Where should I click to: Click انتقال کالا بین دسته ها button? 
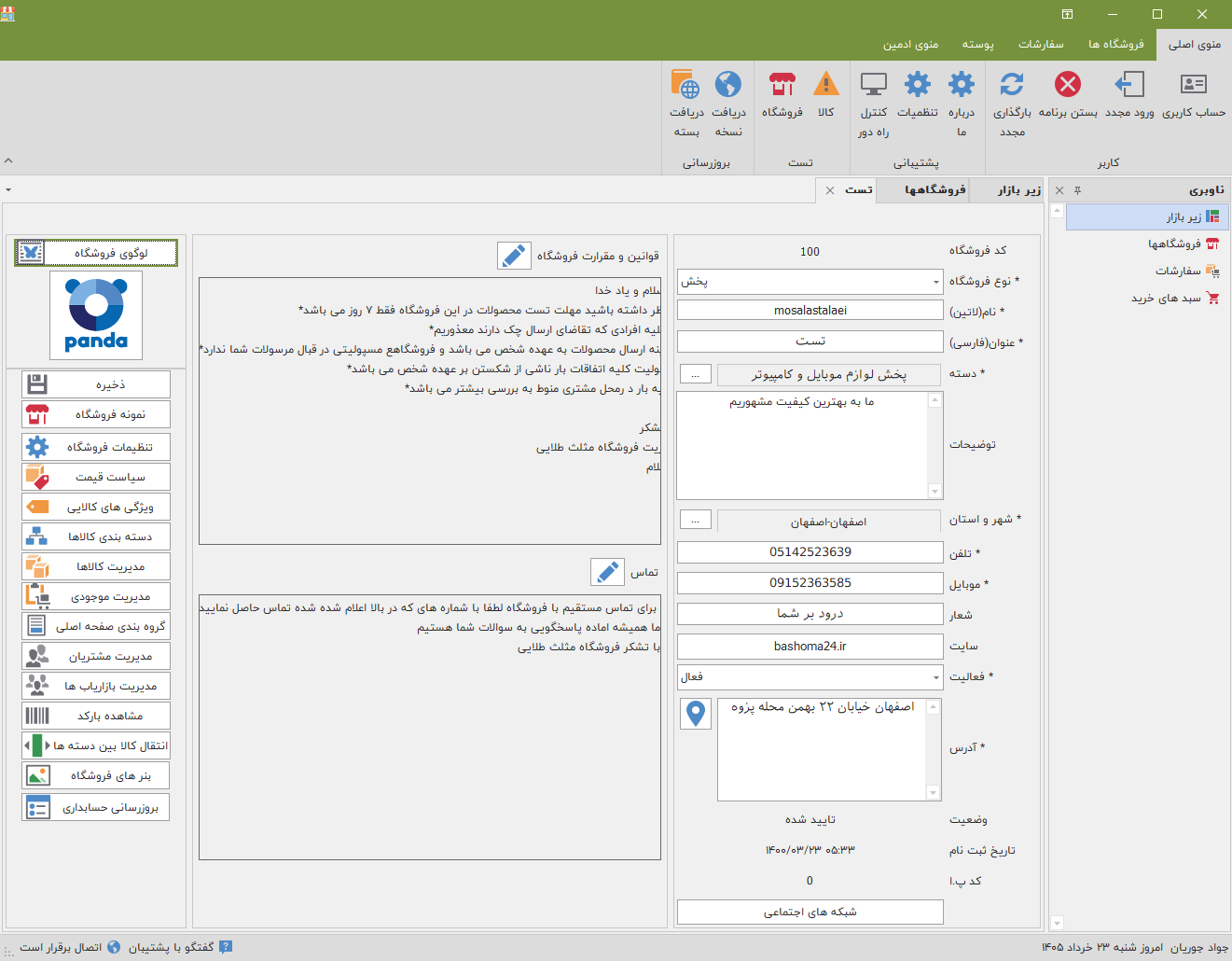(96, 745)
